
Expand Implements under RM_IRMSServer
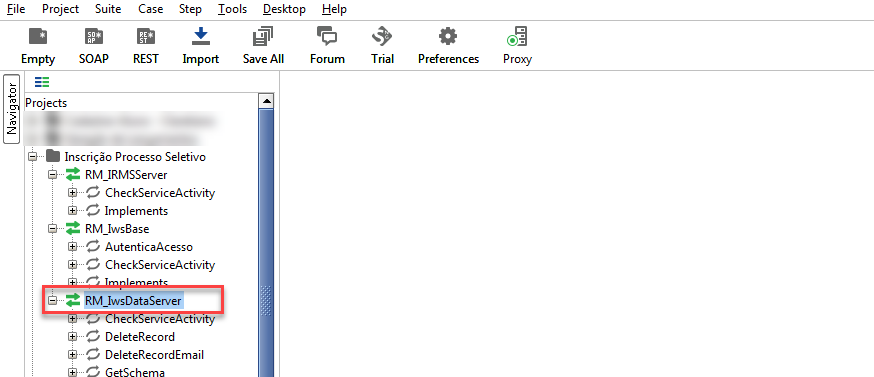coord(72,211)
